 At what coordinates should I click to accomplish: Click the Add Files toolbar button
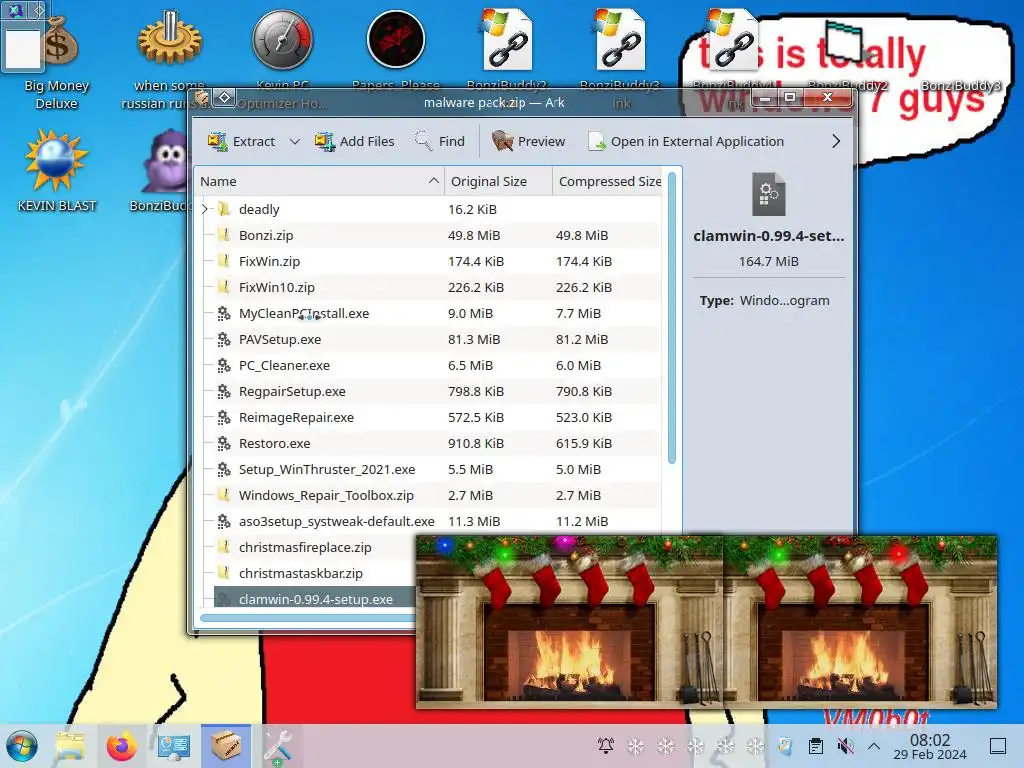(x=355, y=141)
